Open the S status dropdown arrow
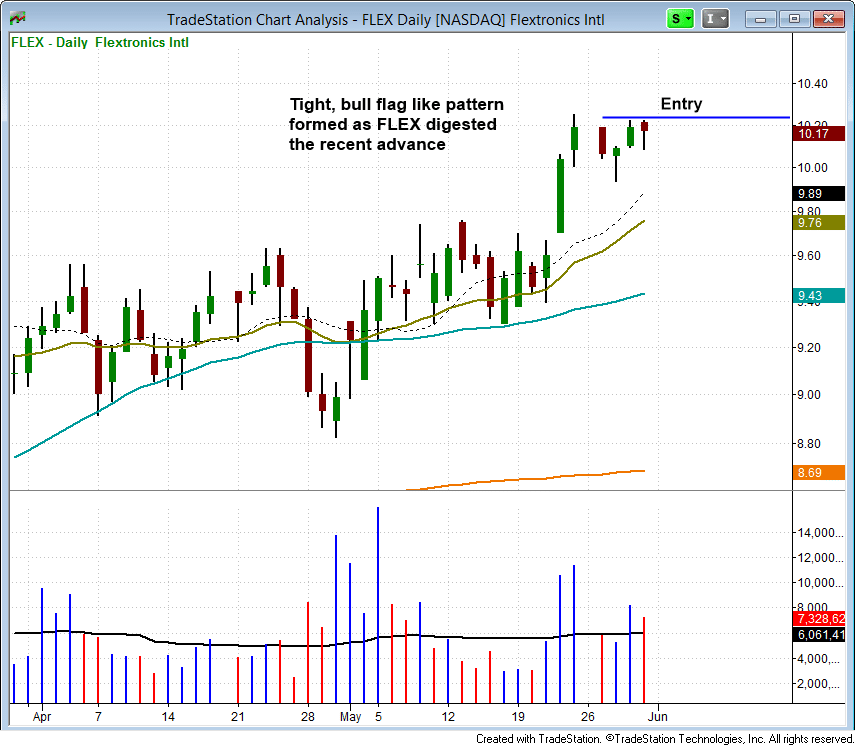Screen dimensions: 855x745 [x=686, y=18]
